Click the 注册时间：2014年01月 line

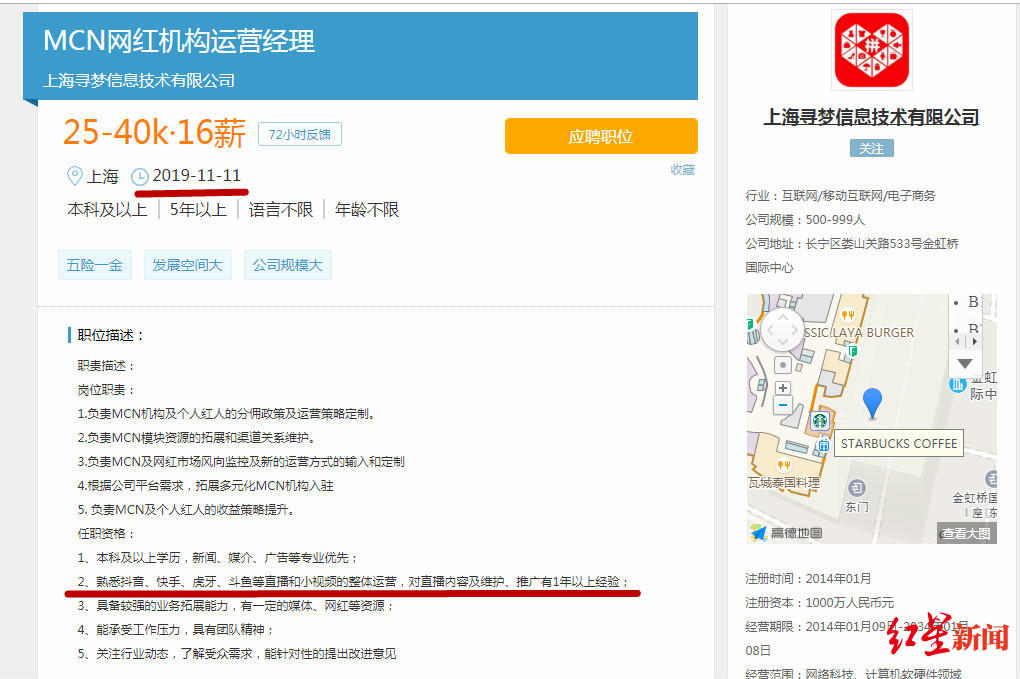[808, 579]
